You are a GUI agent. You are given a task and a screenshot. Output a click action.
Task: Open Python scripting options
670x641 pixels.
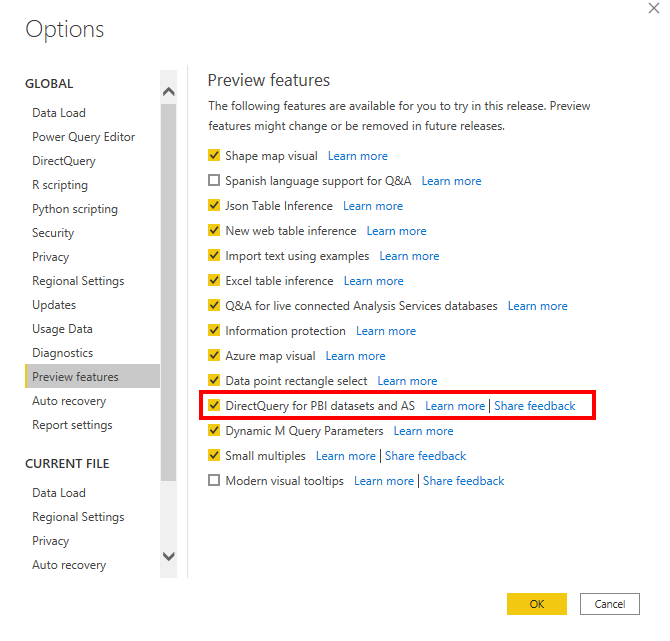(x=75, y=209)
